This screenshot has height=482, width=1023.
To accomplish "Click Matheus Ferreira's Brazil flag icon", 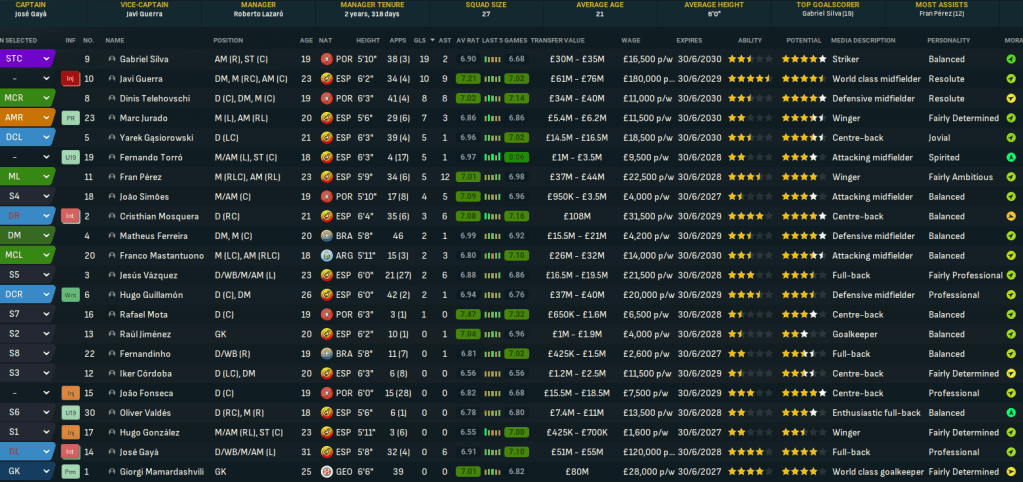I will tap(327, 236).
